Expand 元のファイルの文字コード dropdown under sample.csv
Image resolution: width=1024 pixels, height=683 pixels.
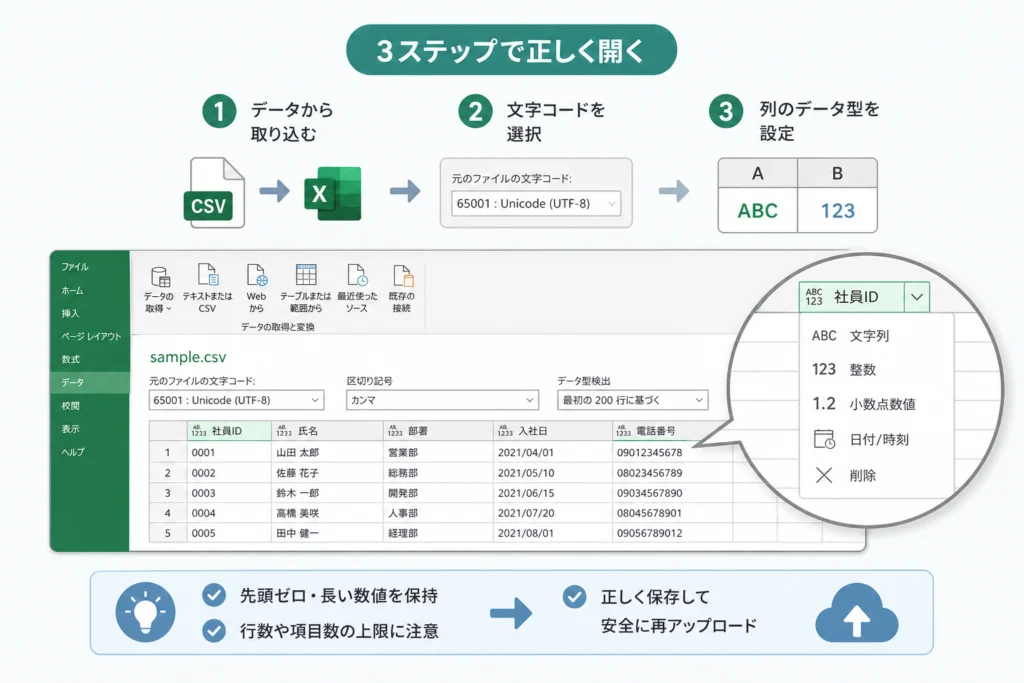236,400
